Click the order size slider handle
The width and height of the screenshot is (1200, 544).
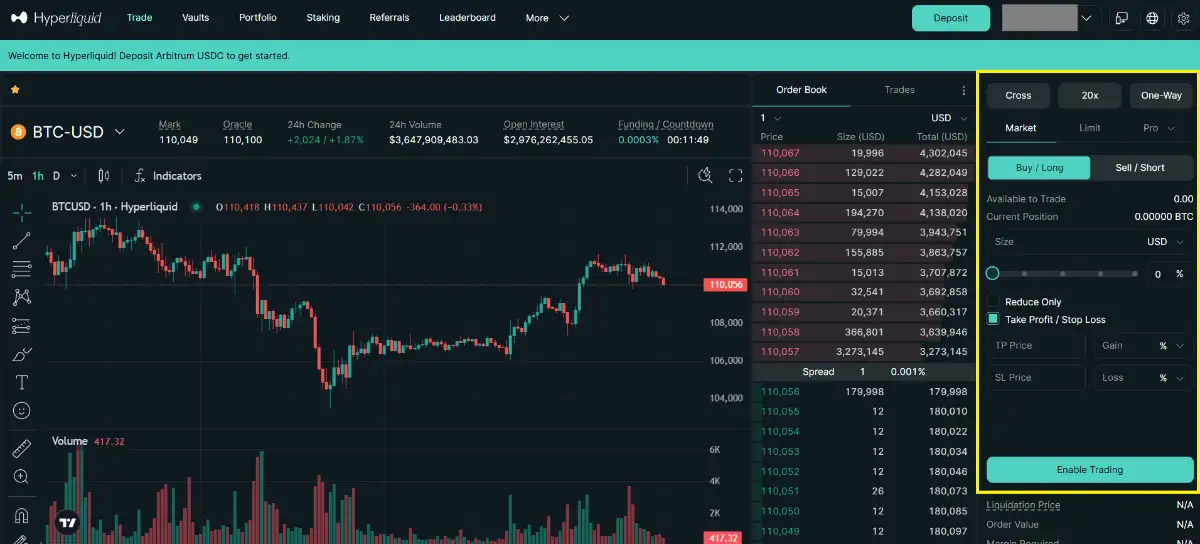pyautogui.click(x=993, y=273)
